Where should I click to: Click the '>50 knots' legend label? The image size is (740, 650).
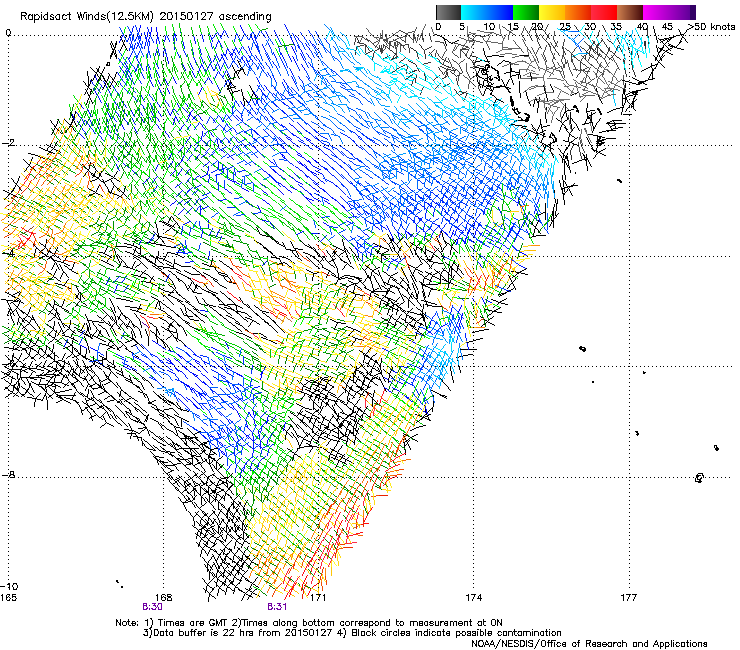click(711, 26)
